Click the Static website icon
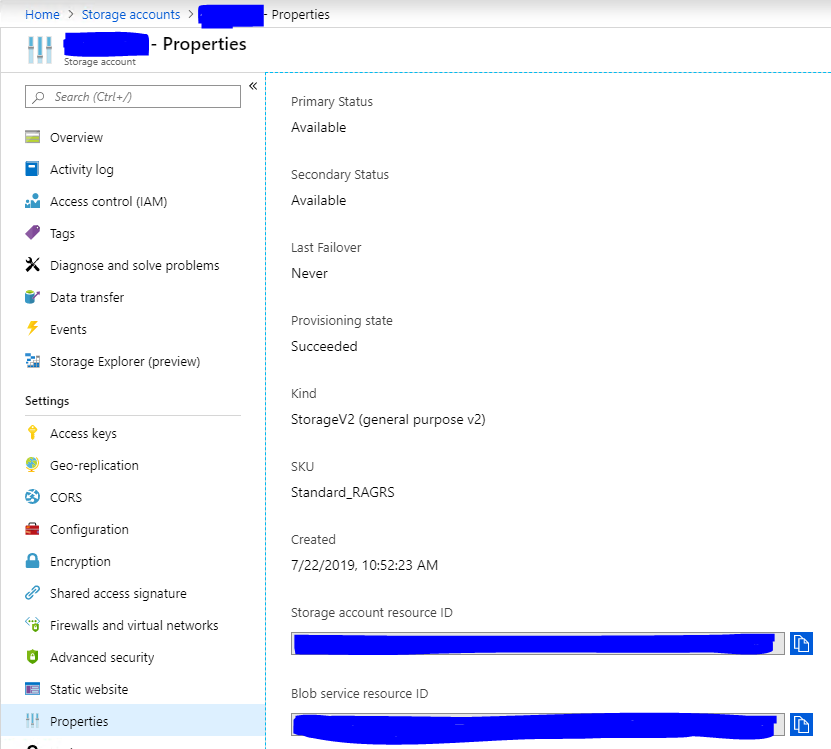 coord(32,689)
